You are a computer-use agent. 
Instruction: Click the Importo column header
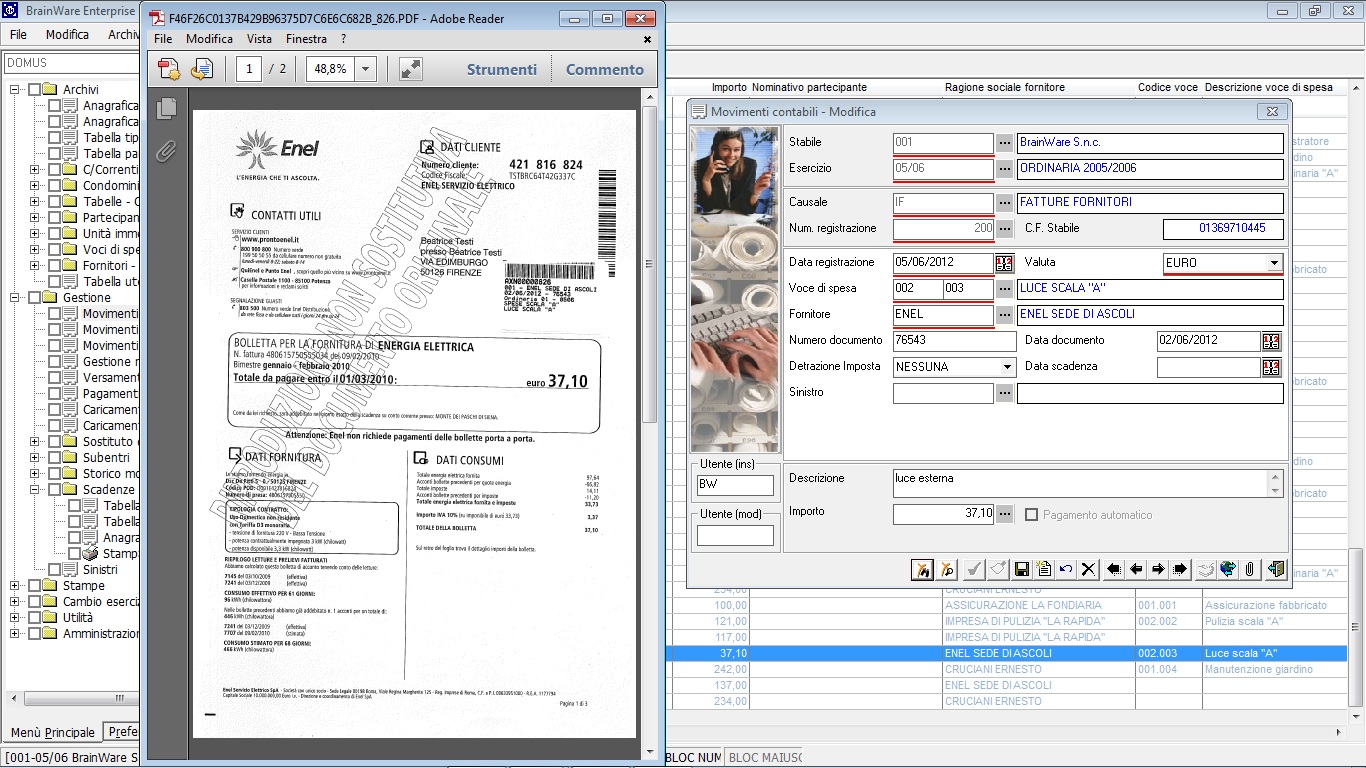pyautogui.click(x=730, y=87)
